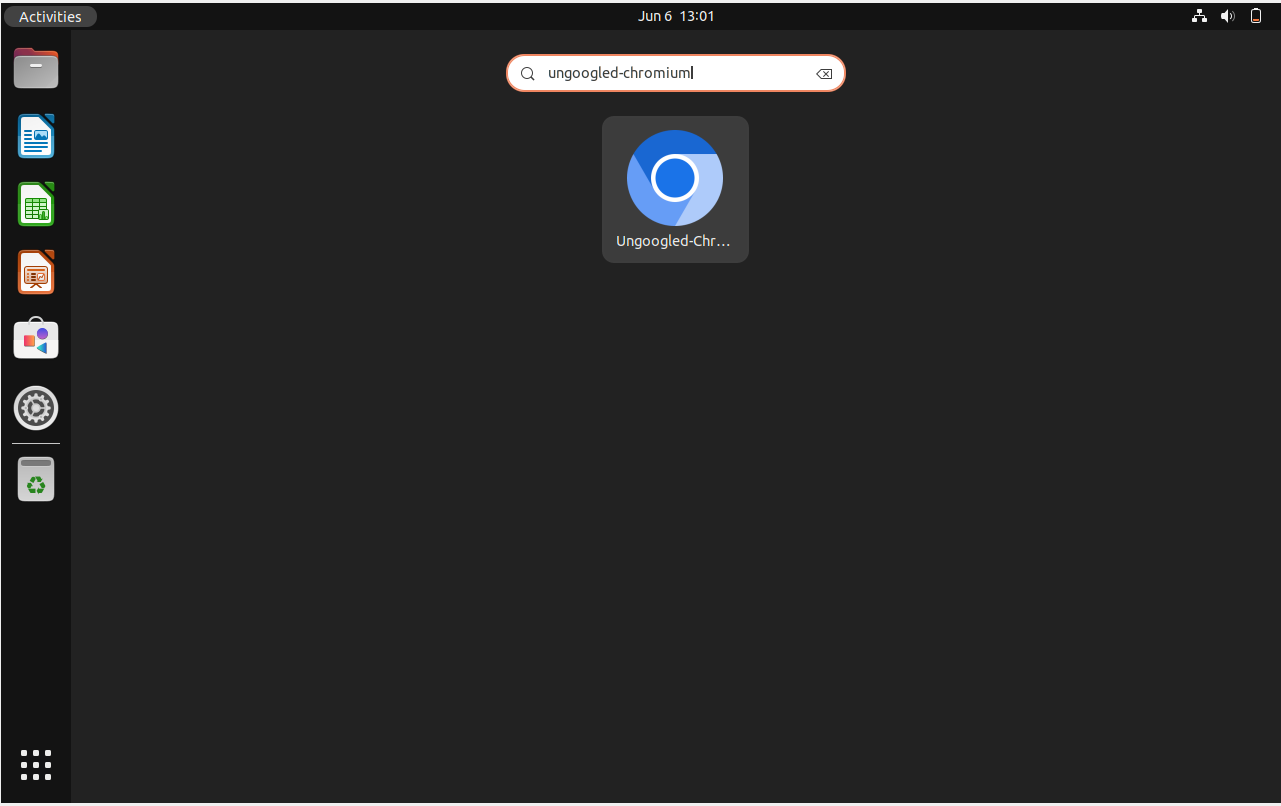Image resolution: width=1281 pixels, height=806 pixels.
Task: Open LibreOffice Impress from dock
Action: 36,272
